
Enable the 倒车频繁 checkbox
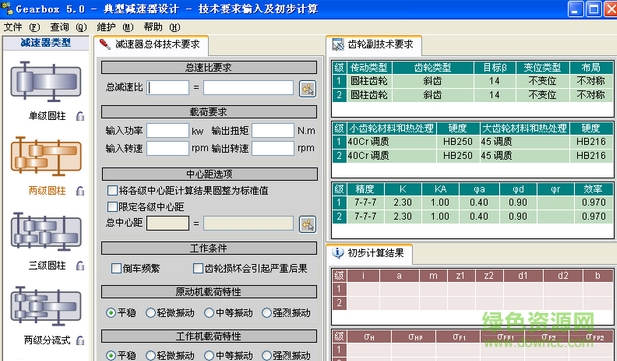point(116,268)
